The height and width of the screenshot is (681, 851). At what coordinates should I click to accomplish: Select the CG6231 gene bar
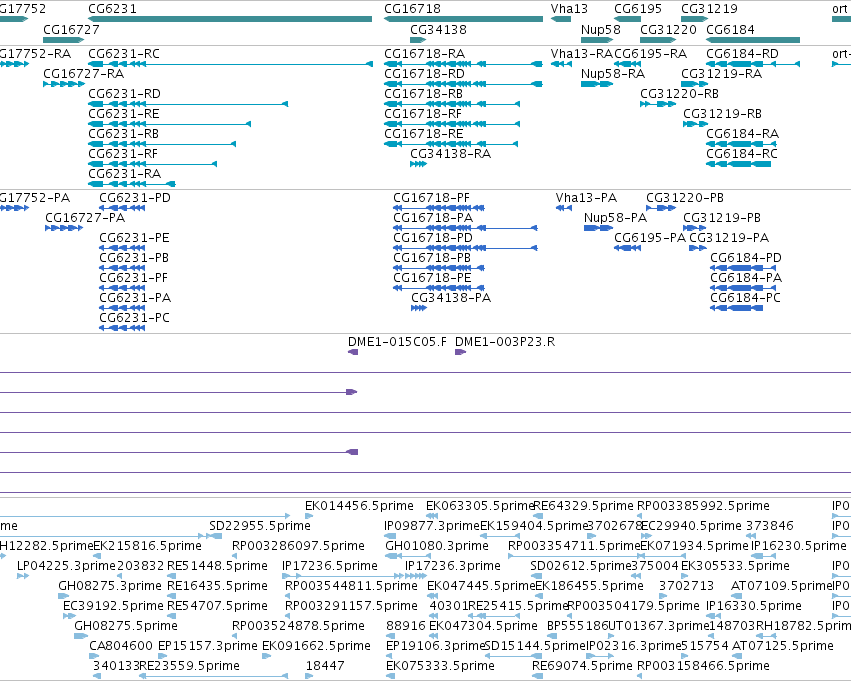tap(230, 19)
